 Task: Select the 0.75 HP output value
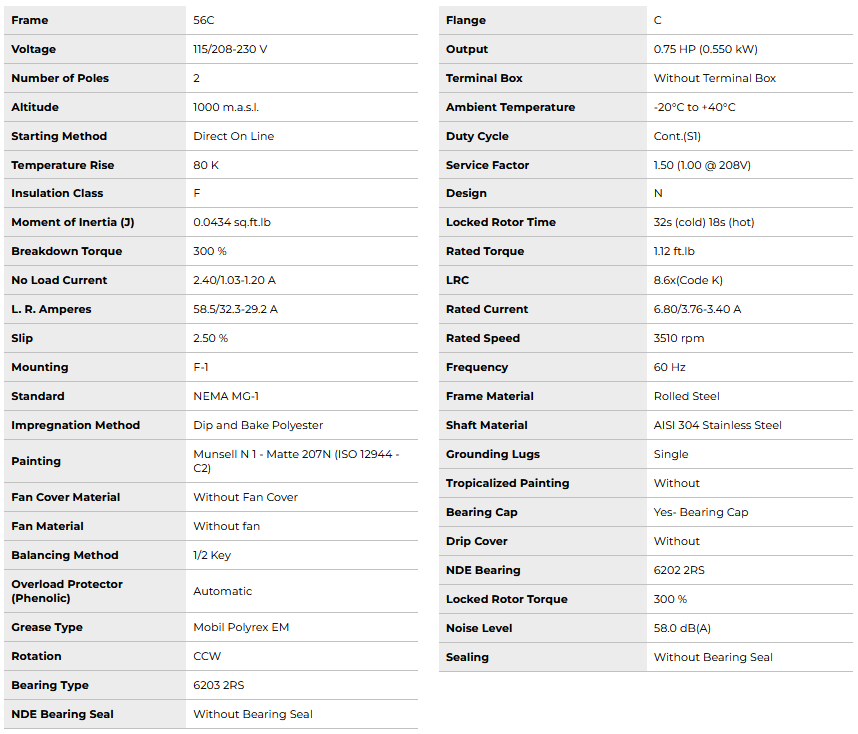[x=705, y=49]
